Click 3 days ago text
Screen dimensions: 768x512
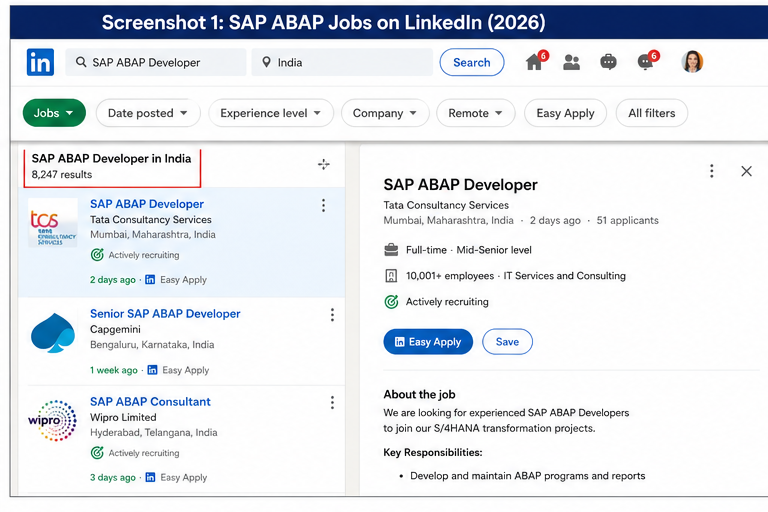pyautogui.click(x=113, y=477)
